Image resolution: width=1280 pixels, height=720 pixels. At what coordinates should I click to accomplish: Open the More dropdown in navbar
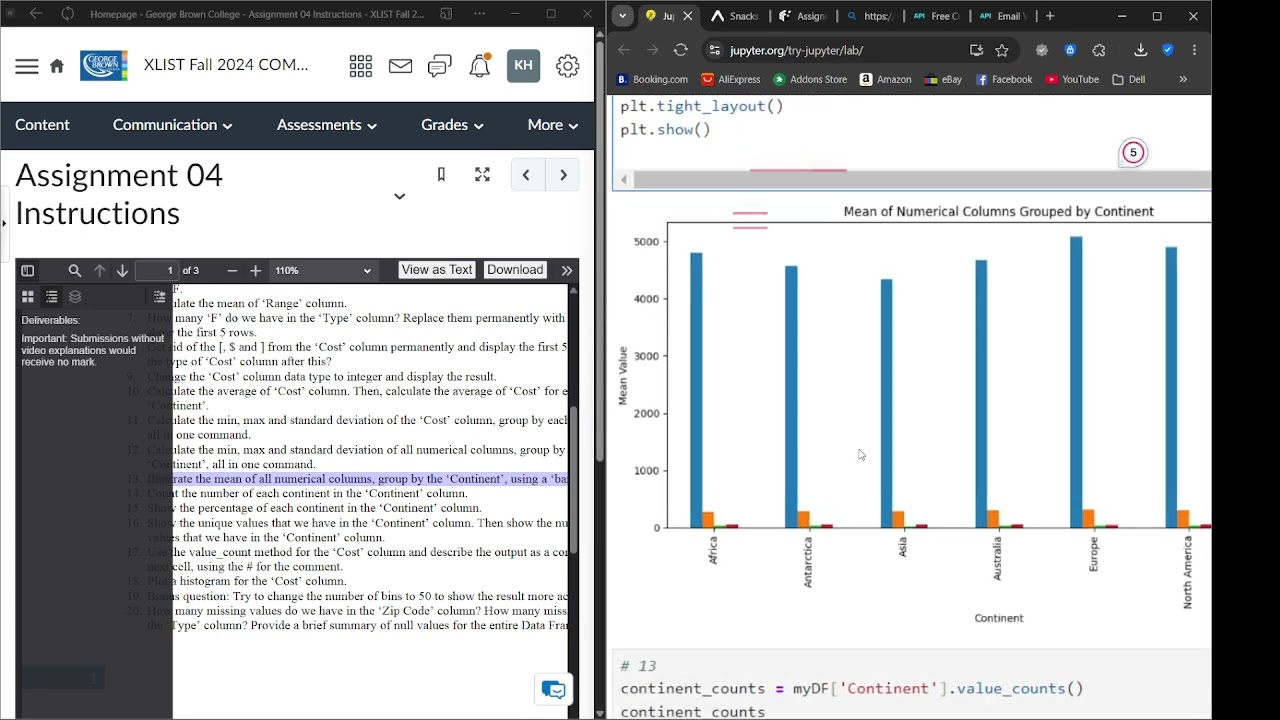tap(553, 125)
